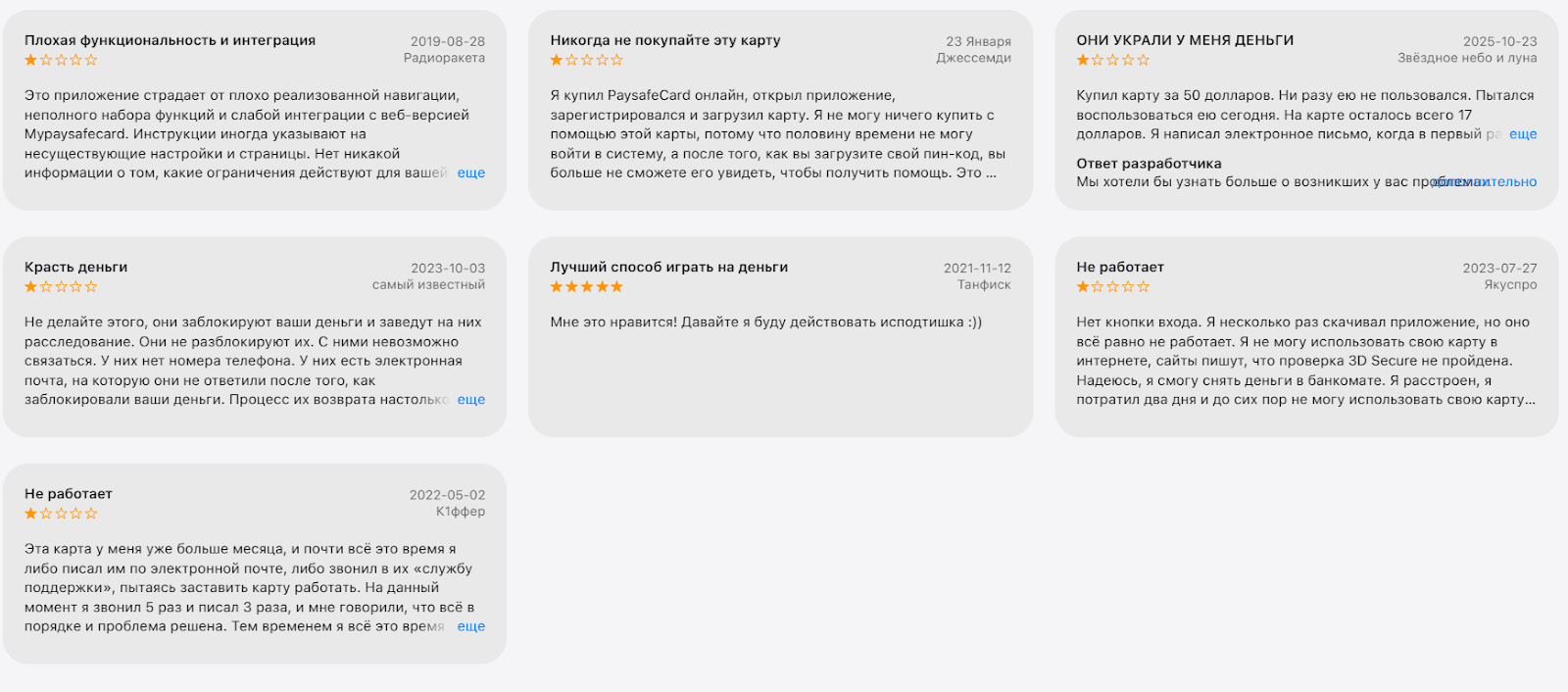Expand "еще" in К1ффер's "Не работает" review
The height and width of the screenshot is (692, 1568).
coord(470,626)
